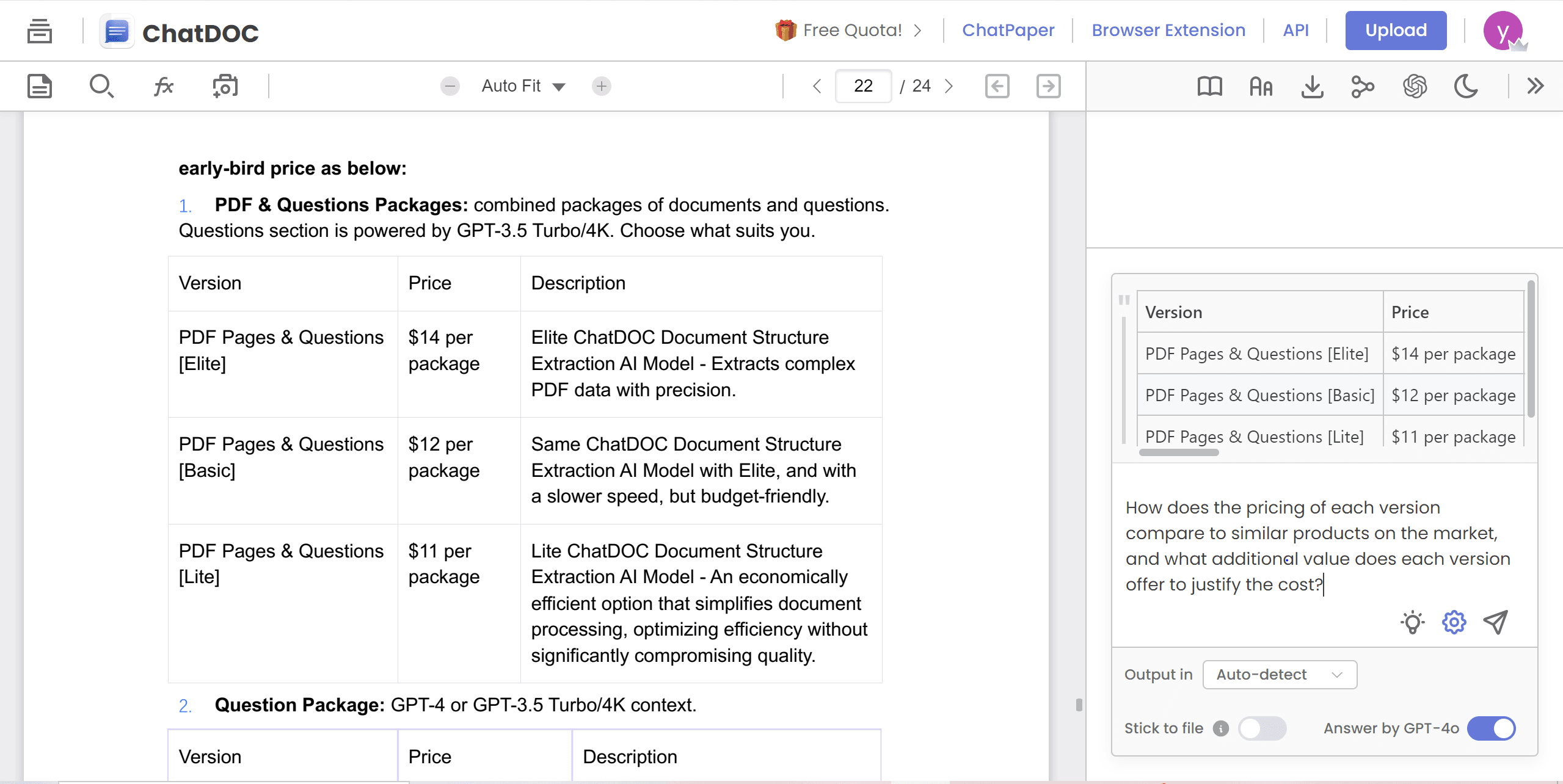
Task: Expand the Free Quota chevron
Action: (x=917, y=30)
